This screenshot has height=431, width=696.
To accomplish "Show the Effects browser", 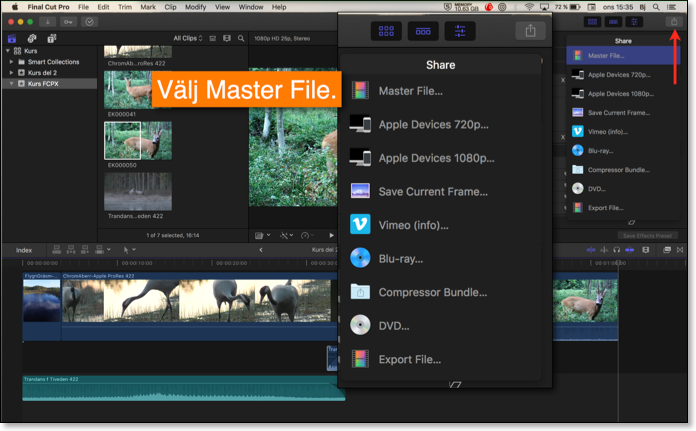I will pos(667,250).
